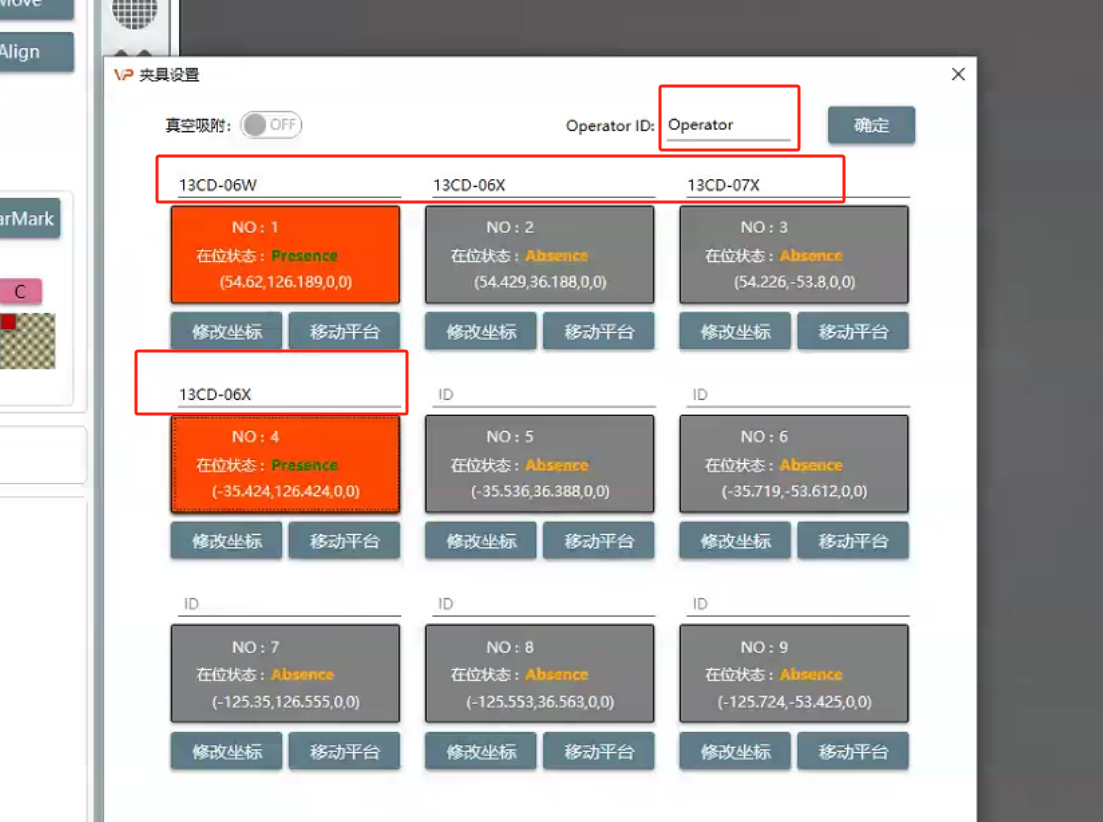1103x822 pixels.
Task: Select gray fixture tile NO : 5
Action: 539,464
